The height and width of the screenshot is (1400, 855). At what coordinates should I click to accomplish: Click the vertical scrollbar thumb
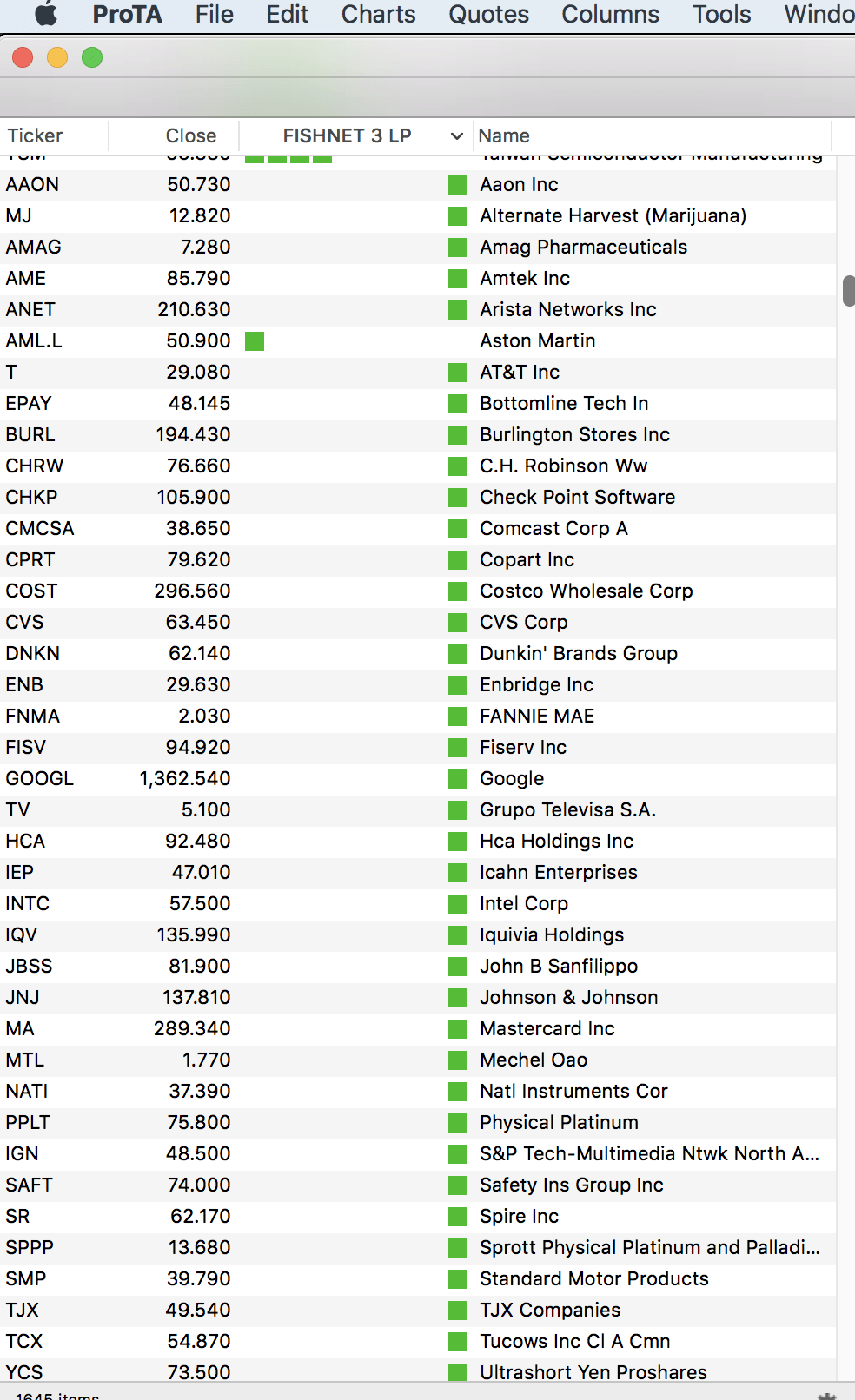coord(849,291)
